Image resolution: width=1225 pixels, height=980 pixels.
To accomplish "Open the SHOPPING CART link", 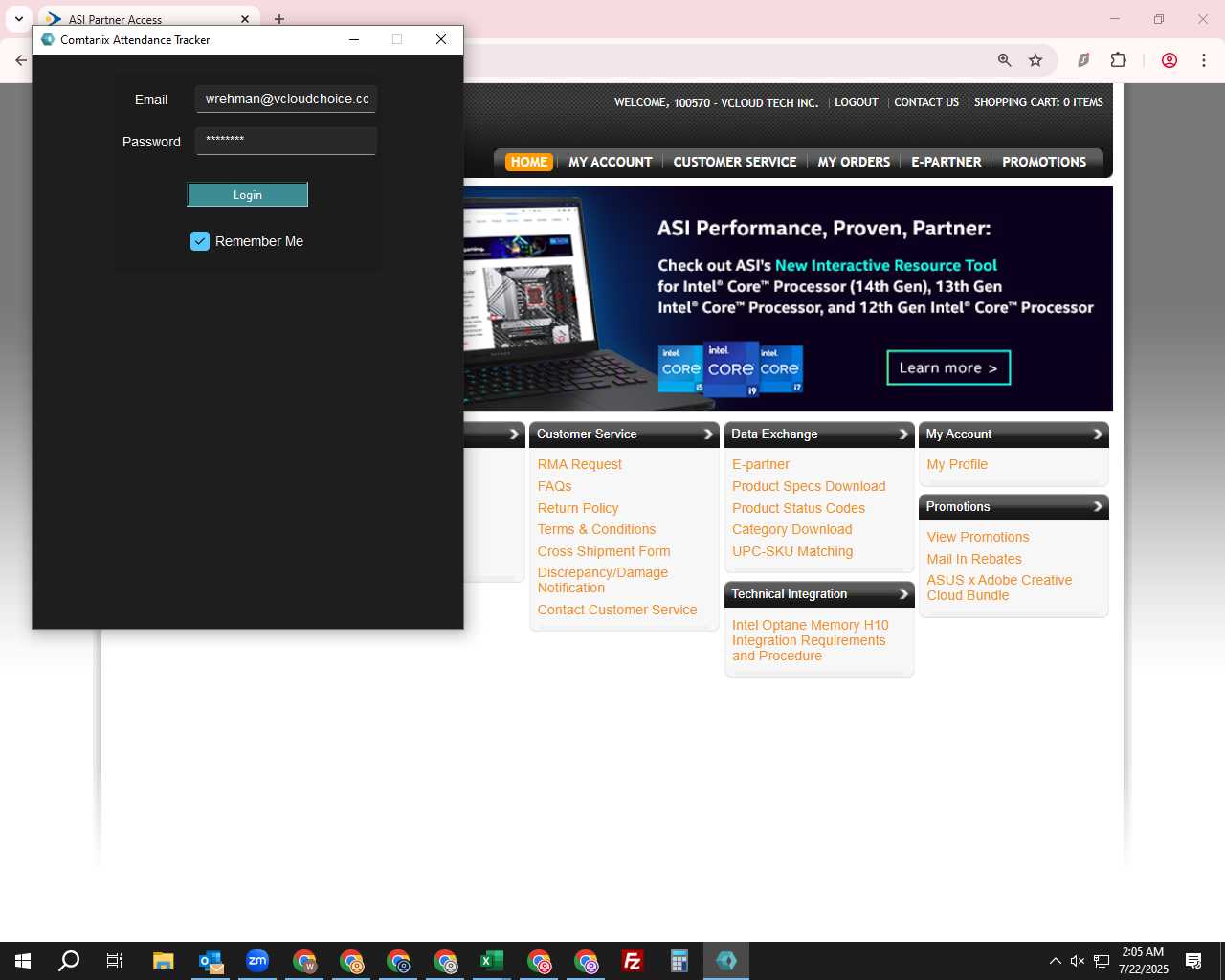I will [1038, 102].
